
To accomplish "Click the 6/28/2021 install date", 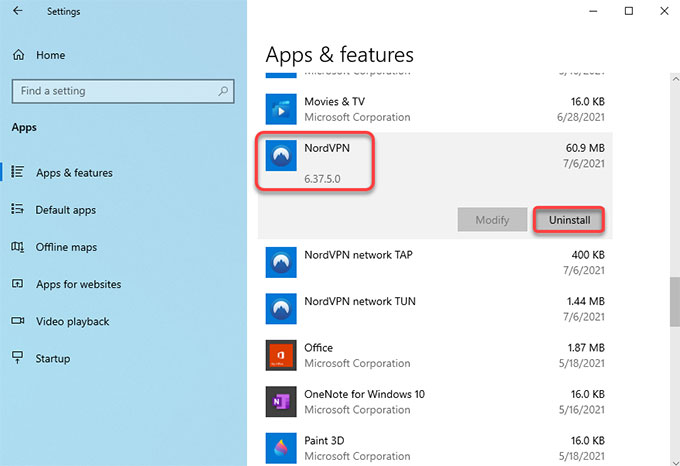I will (x=581, y=117).
